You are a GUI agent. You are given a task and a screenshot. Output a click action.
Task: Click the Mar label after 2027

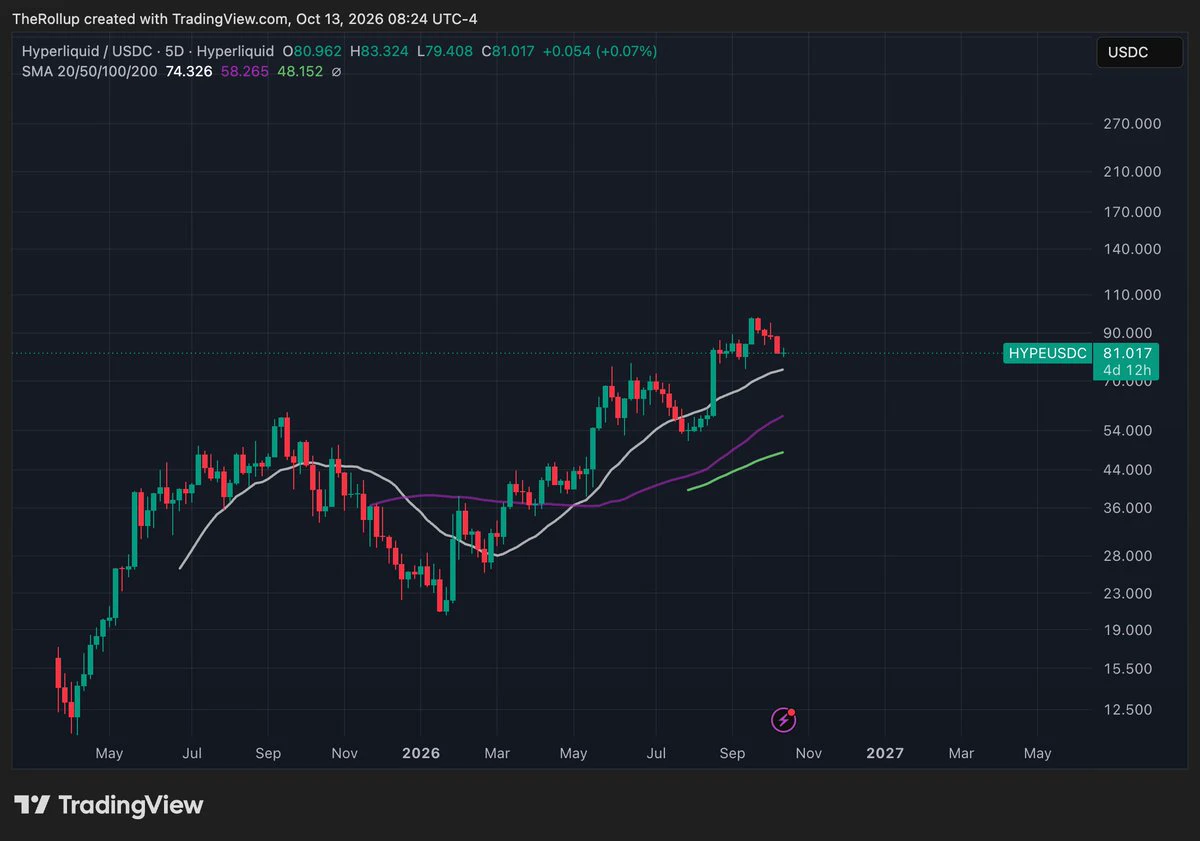point(961,753)
